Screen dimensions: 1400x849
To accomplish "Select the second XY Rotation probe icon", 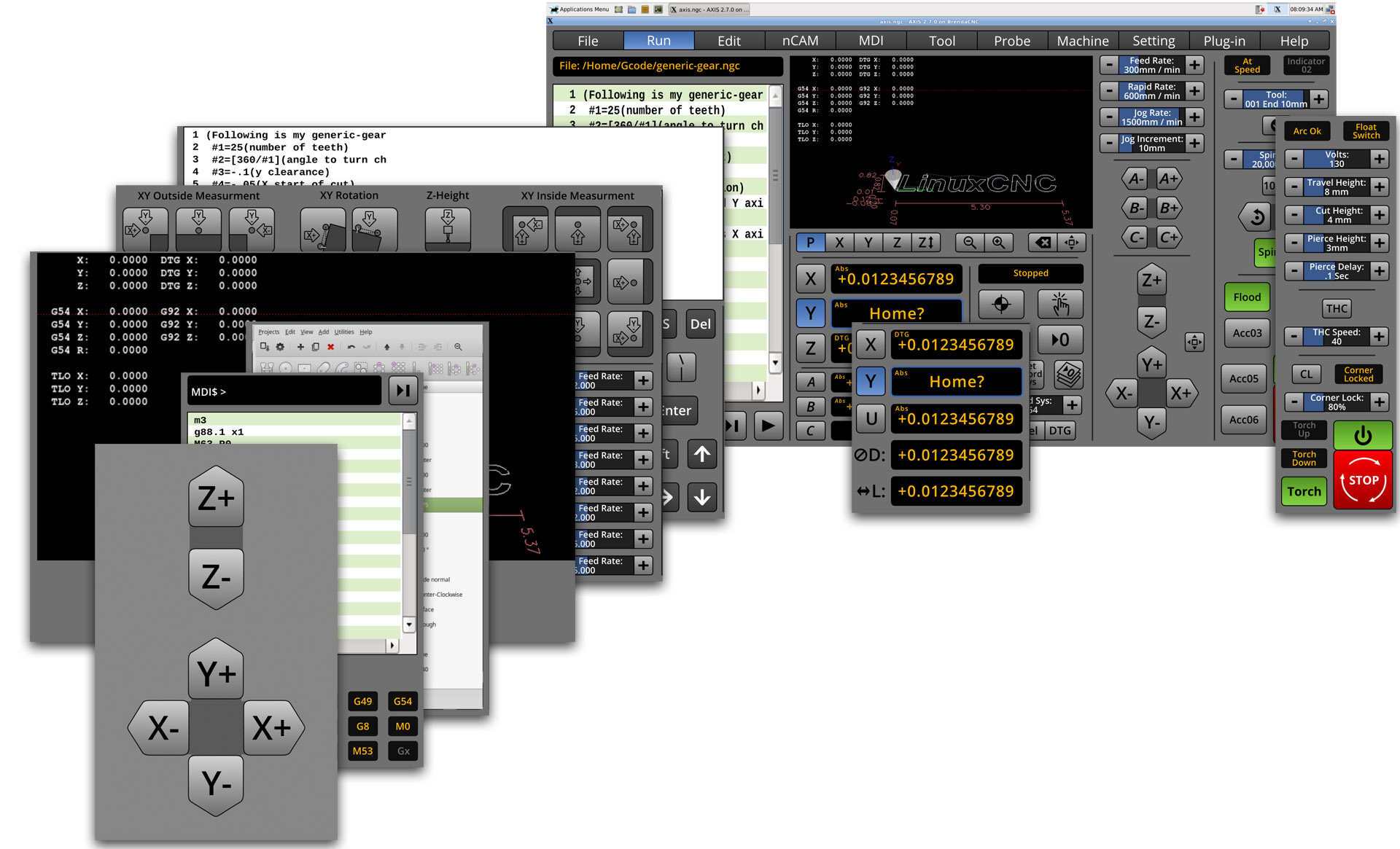I will (x=375, y=229).
